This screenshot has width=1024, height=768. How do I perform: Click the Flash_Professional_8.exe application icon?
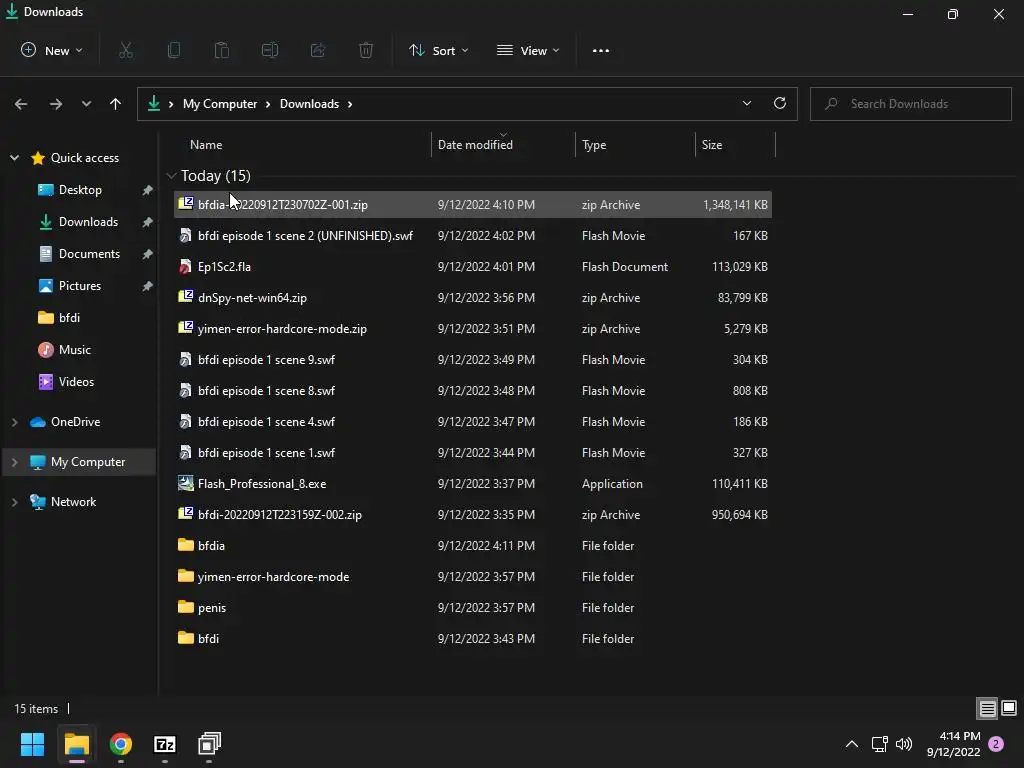[x=185, y=483]
